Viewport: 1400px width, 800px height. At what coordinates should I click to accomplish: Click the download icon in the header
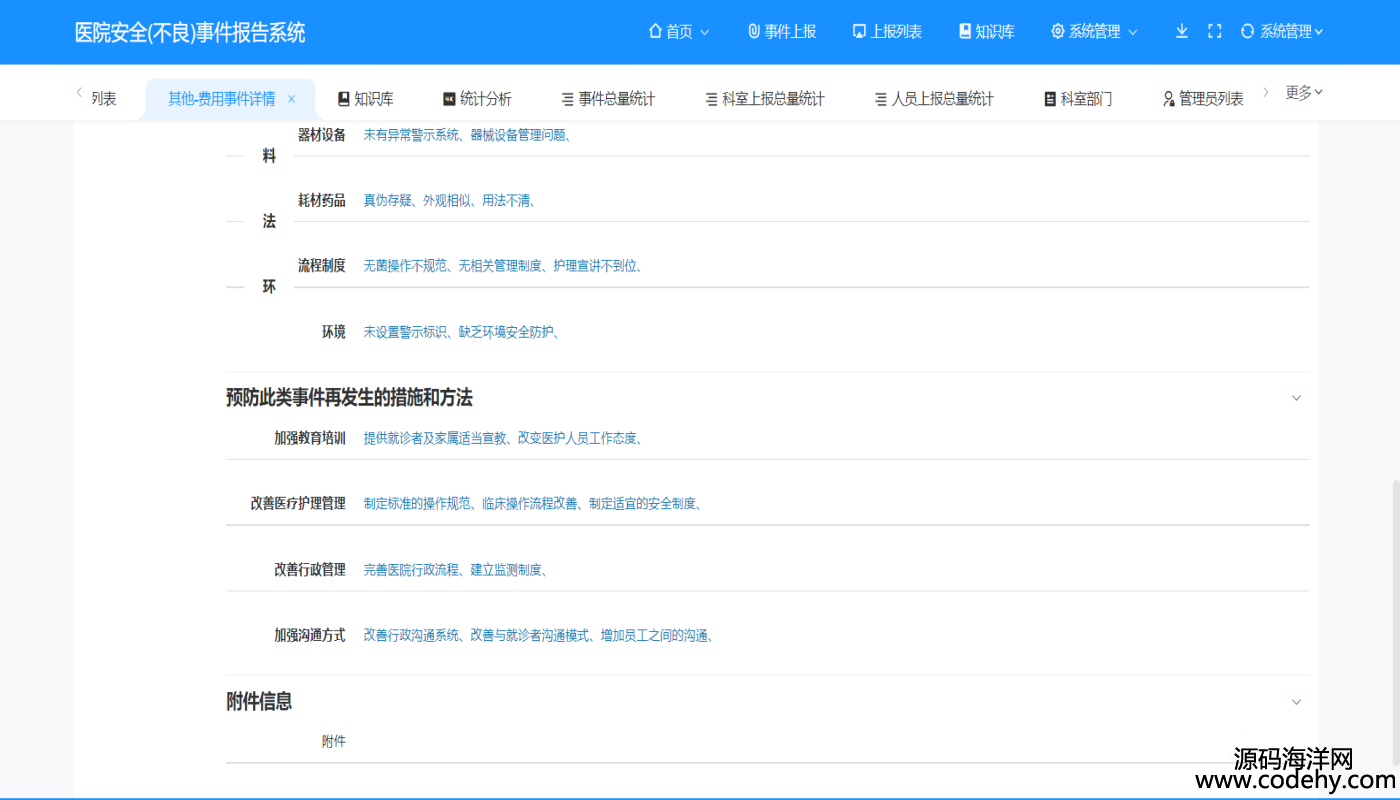click(1181, 31)
